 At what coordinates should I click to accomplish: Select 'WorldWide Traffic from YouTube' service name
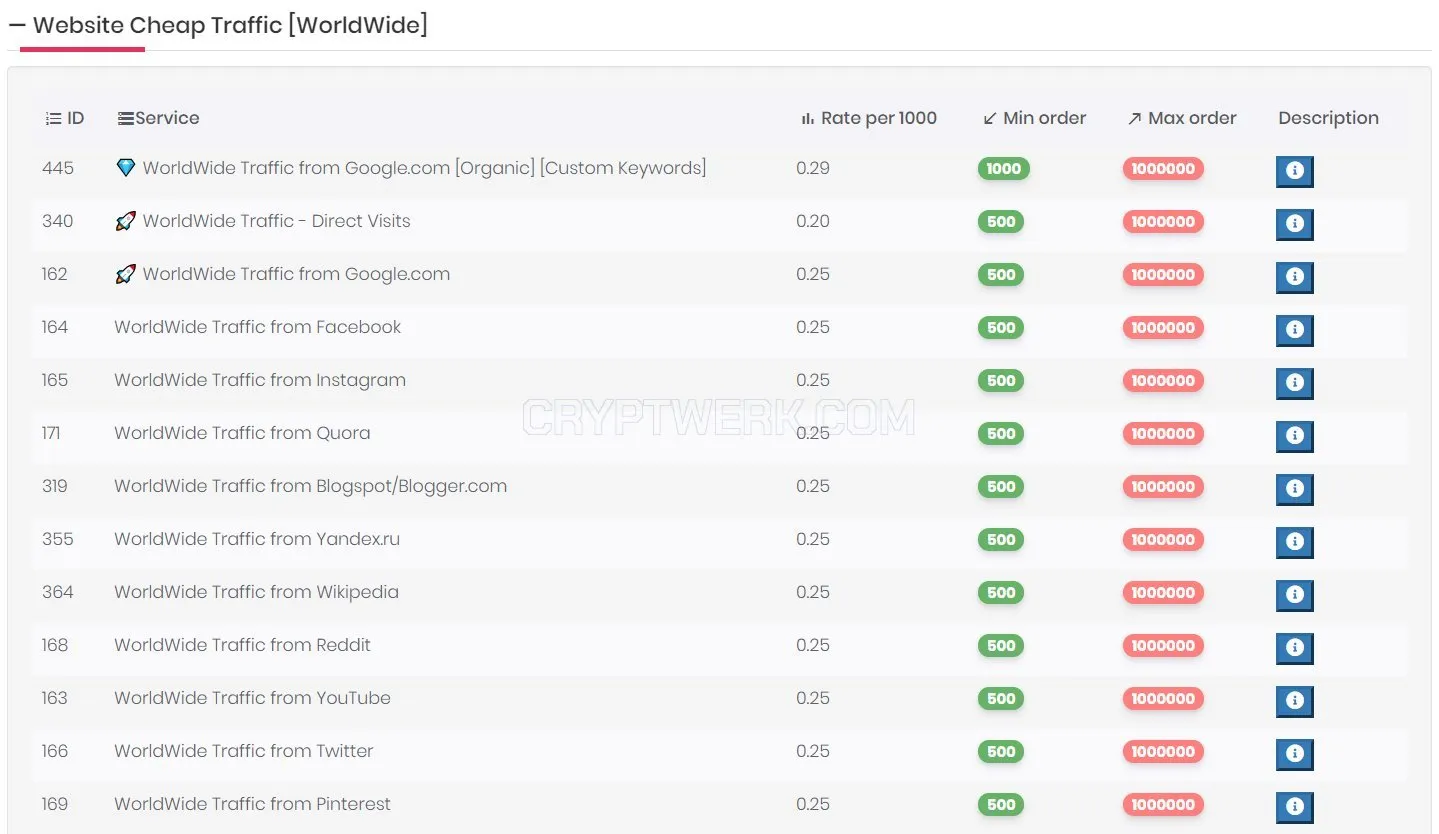pos(252,698)
